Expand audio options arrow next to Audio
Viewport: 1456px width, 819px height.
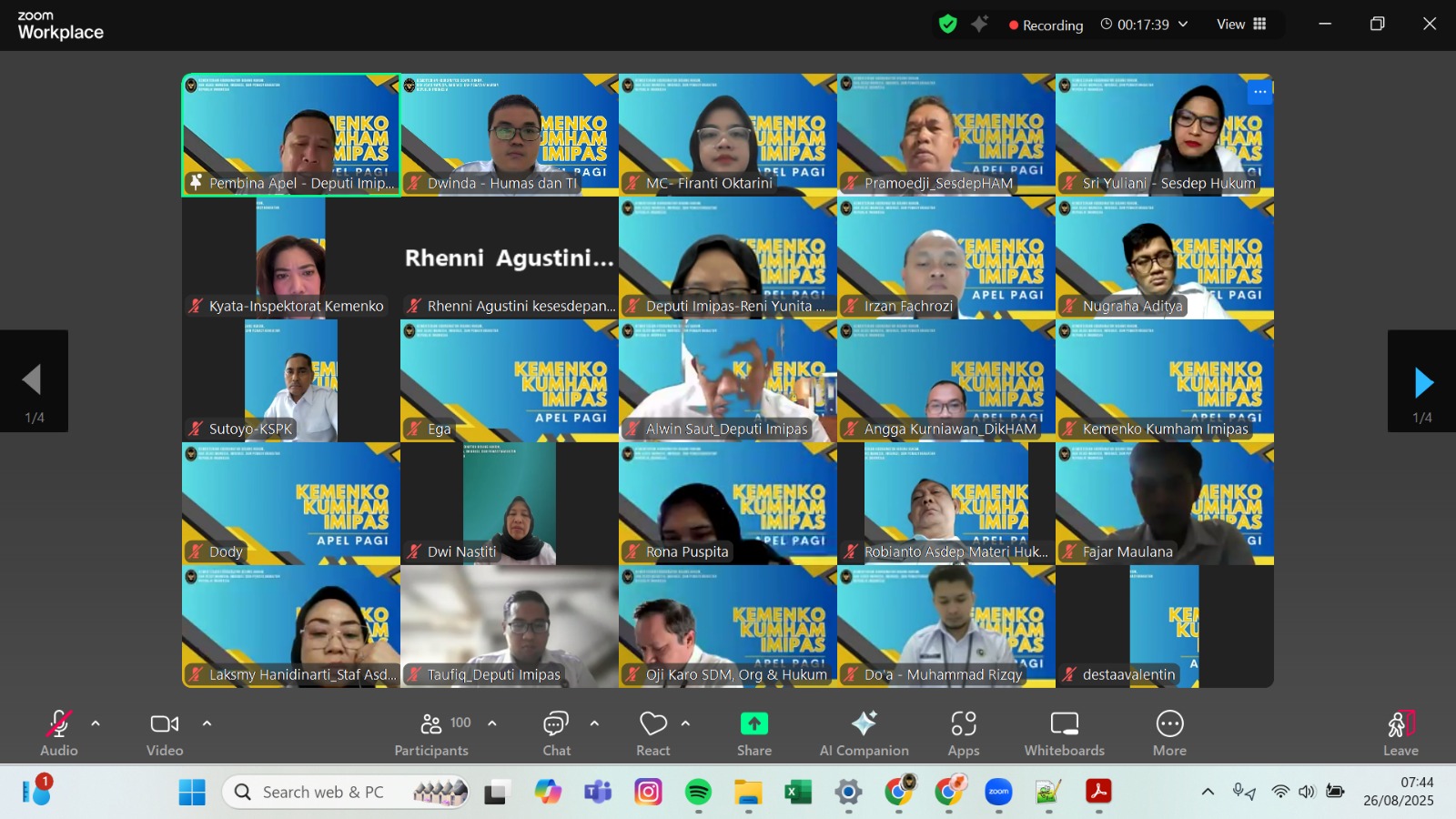tap(96, 723)
